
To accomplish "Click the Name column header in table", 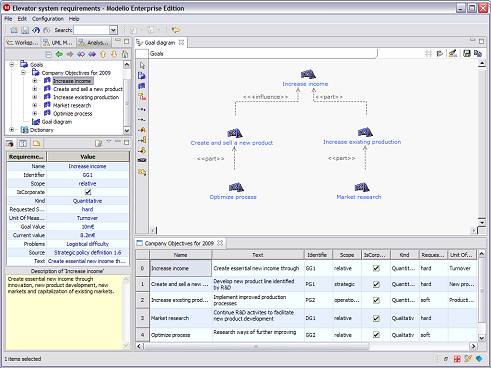I will point(180,255).
